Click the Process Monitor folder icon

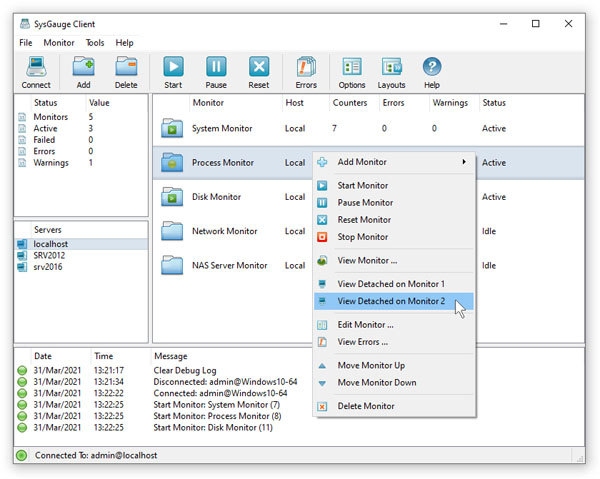coord(172,162)
